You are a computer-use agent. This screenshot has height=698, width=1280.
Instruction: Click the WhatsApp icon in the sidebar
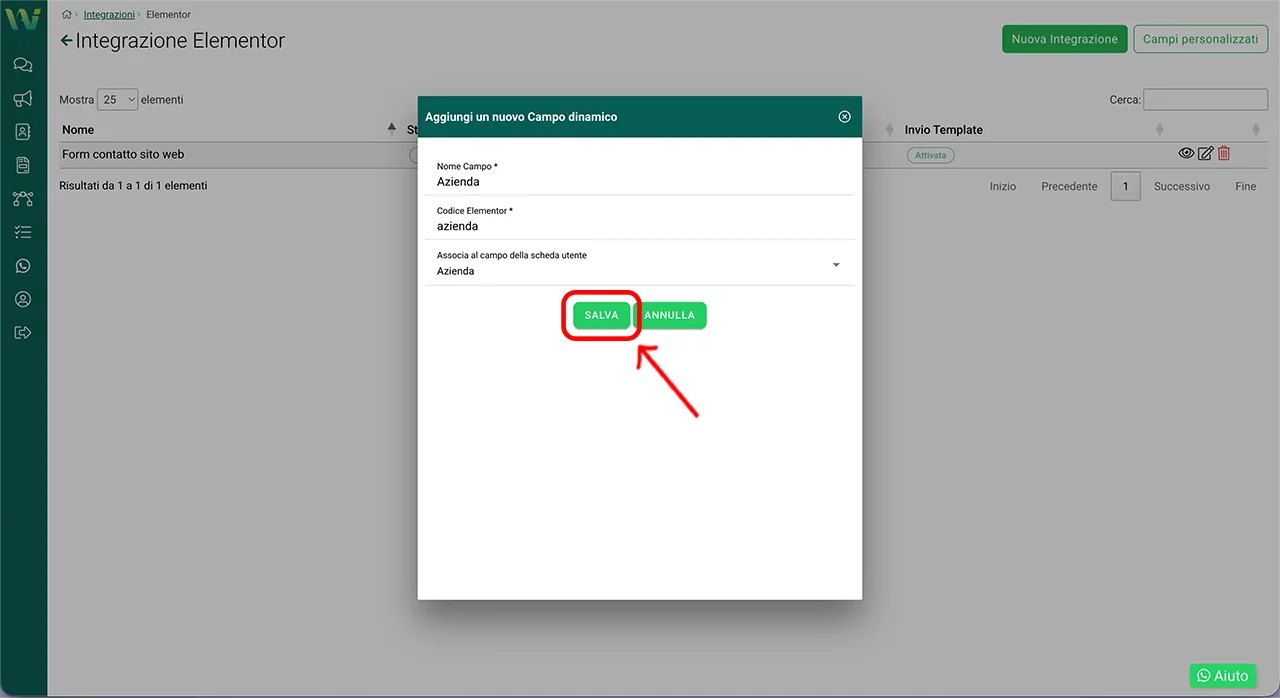coord(23,266)
